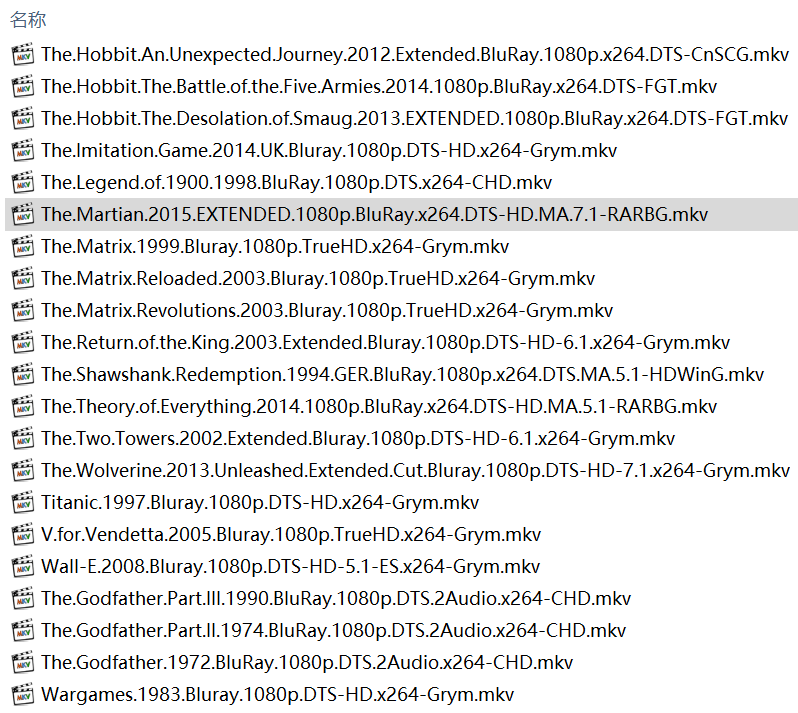
Task: Click MKV icon of Titanic.1997 file
Action: tap(23, 503)
